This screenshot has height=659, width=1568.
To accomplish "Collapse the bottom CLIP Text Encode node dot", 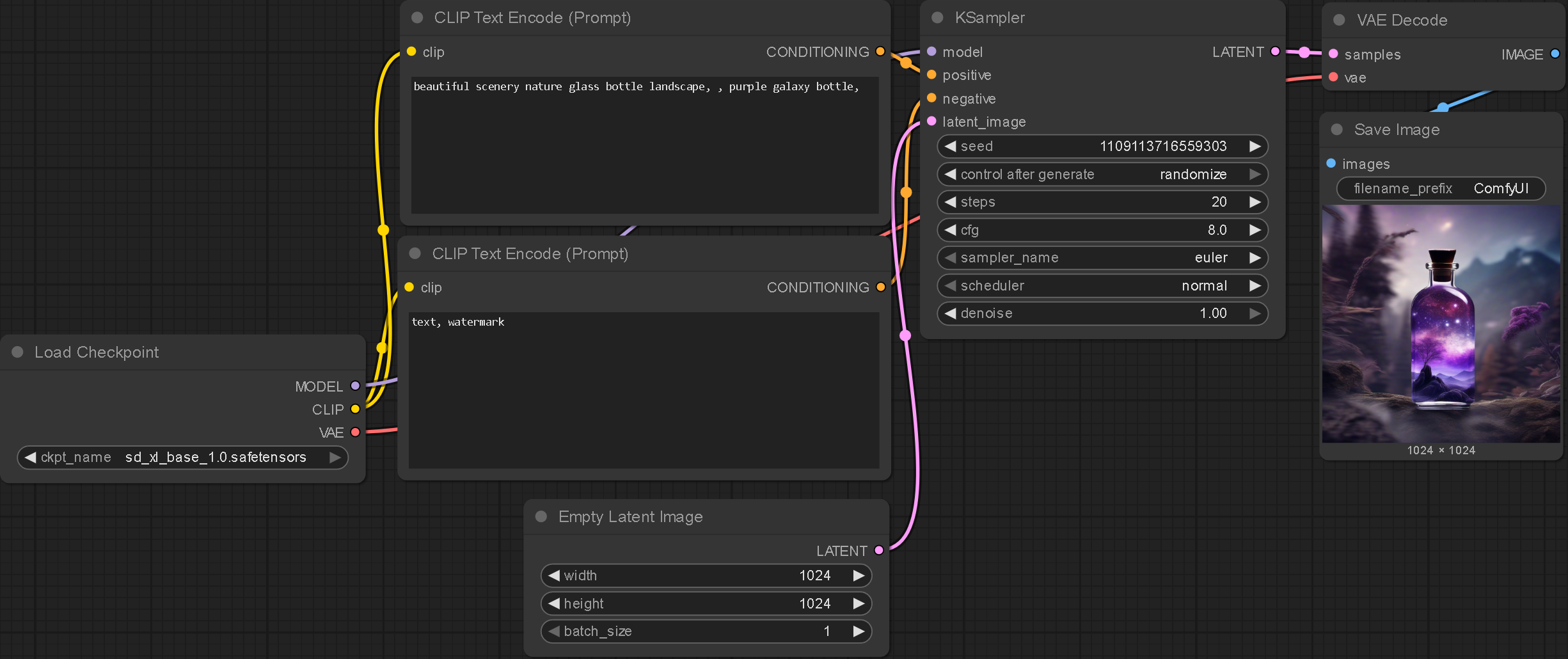I will [x=415, y=253].
